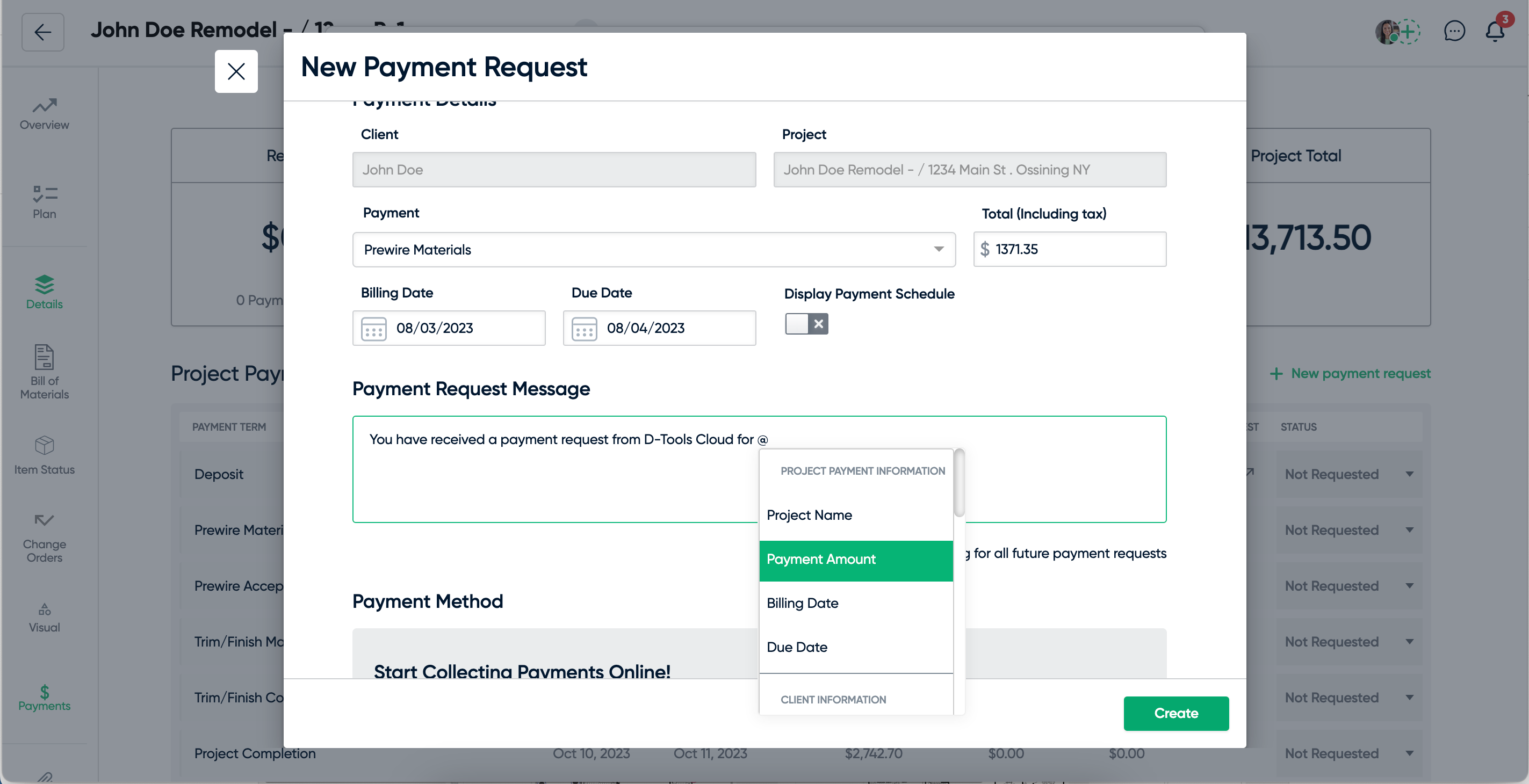Select Billing Date from mention list
The width and height of the screenshot is (1529, 784).
856,604
